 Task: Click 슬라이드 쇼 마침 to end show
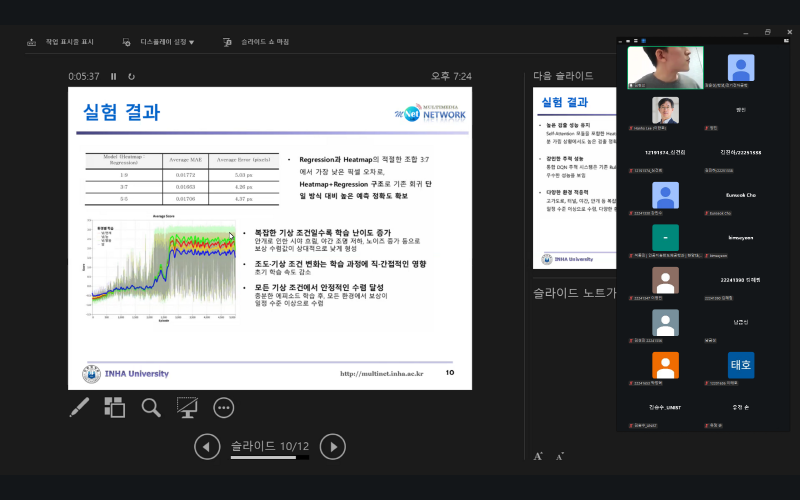tap(256, 42)
